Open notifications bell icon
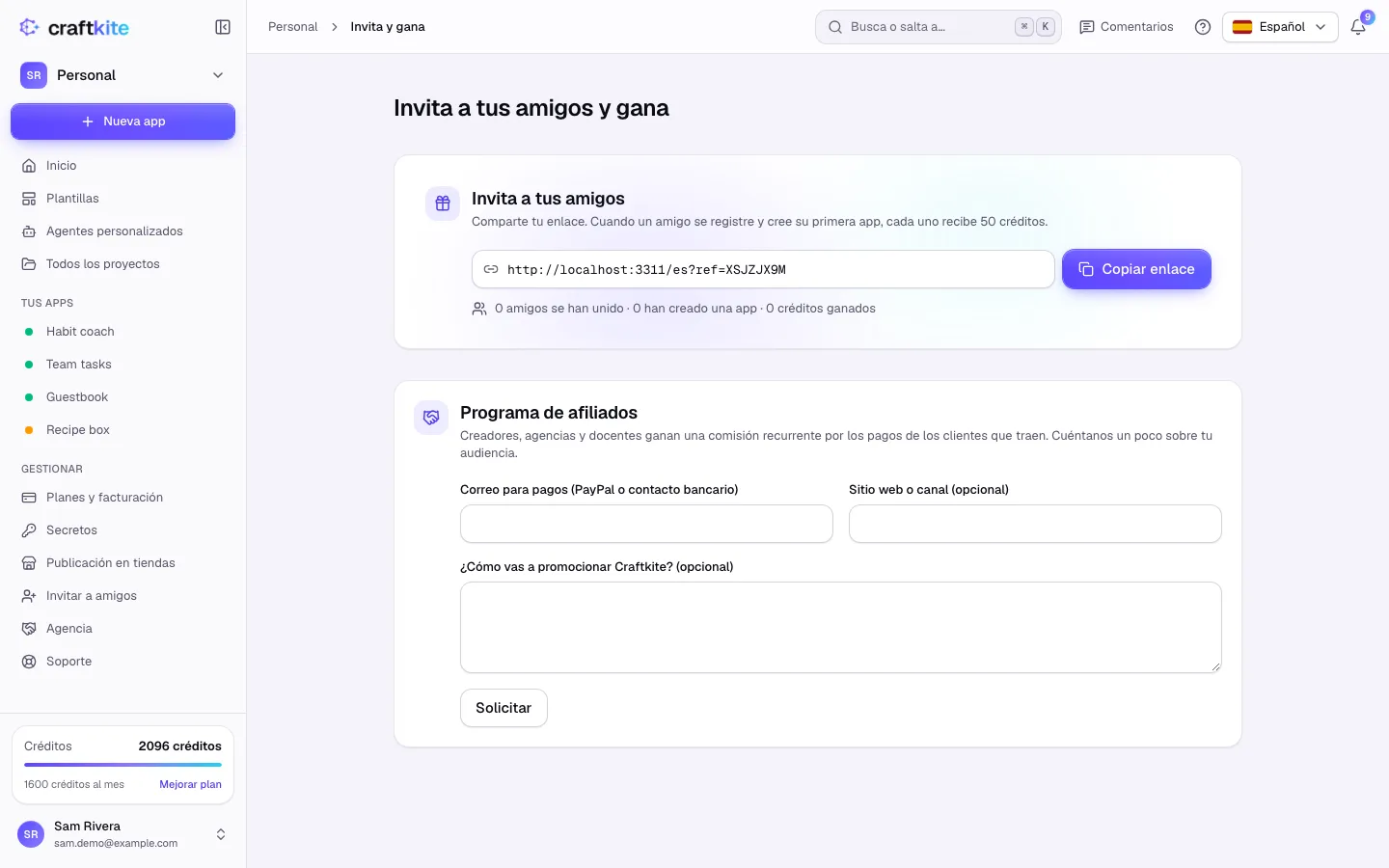 (1358, 27)
